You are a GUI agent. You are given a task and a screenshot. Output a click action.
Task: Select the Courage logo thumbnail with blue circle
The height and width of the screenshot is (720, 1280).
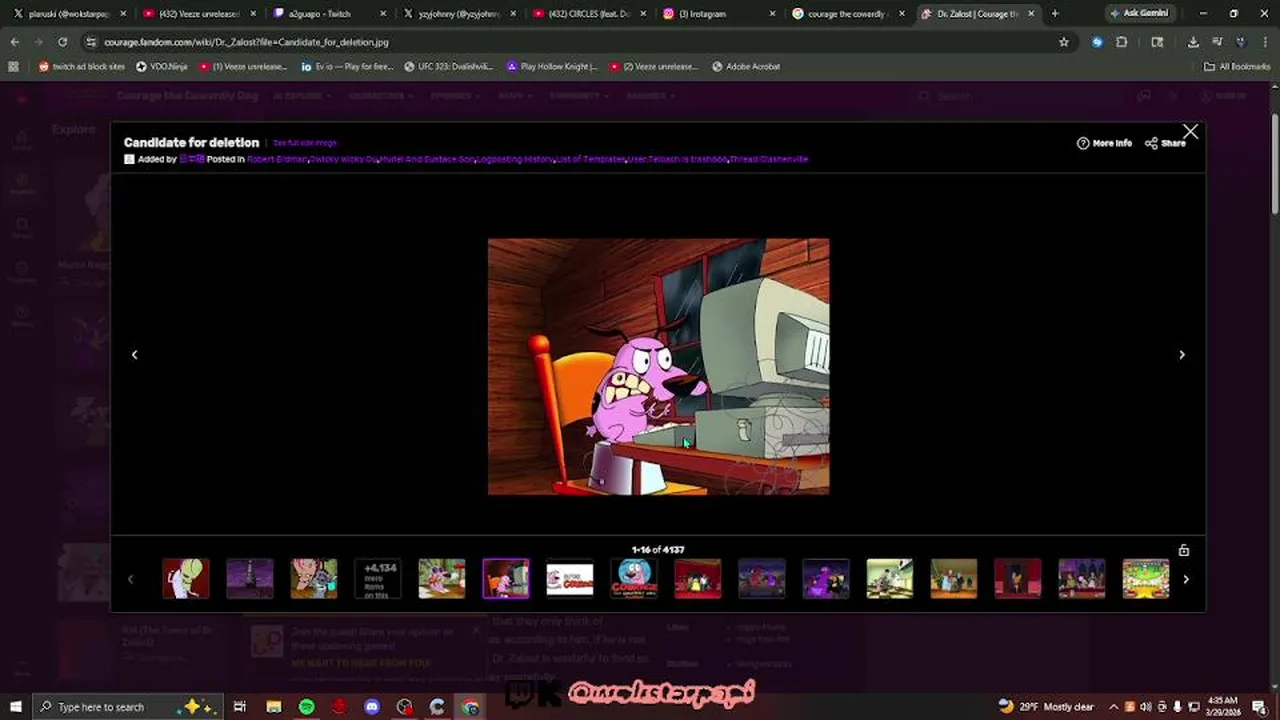[634, 579]
